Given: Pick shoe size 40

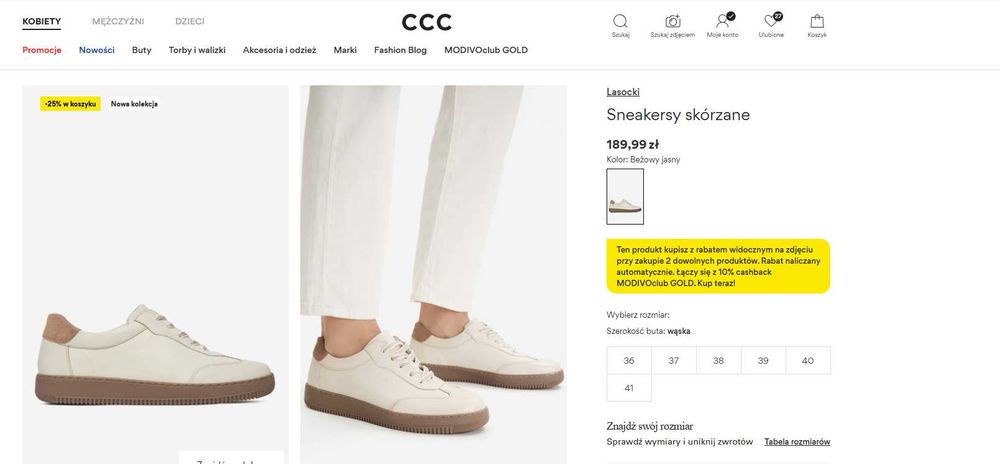Looking at the screenshot, I should (807, 360).
